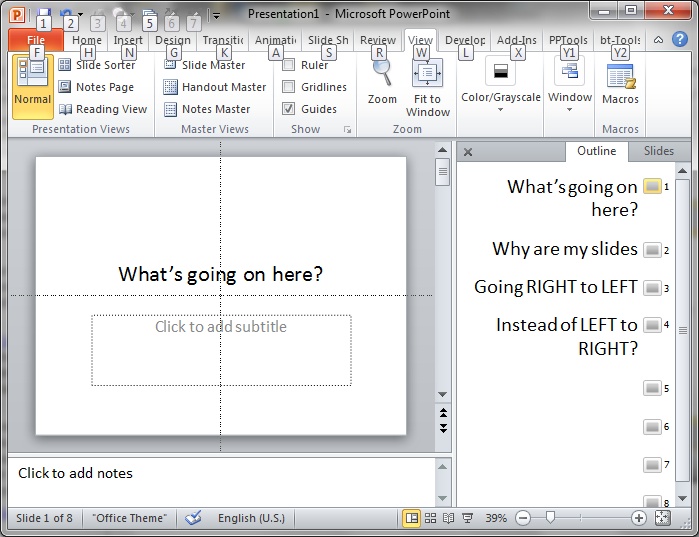Click spell check icon in status bar
The height and width of the screenshot is (537, 699).
click(193, 518)
